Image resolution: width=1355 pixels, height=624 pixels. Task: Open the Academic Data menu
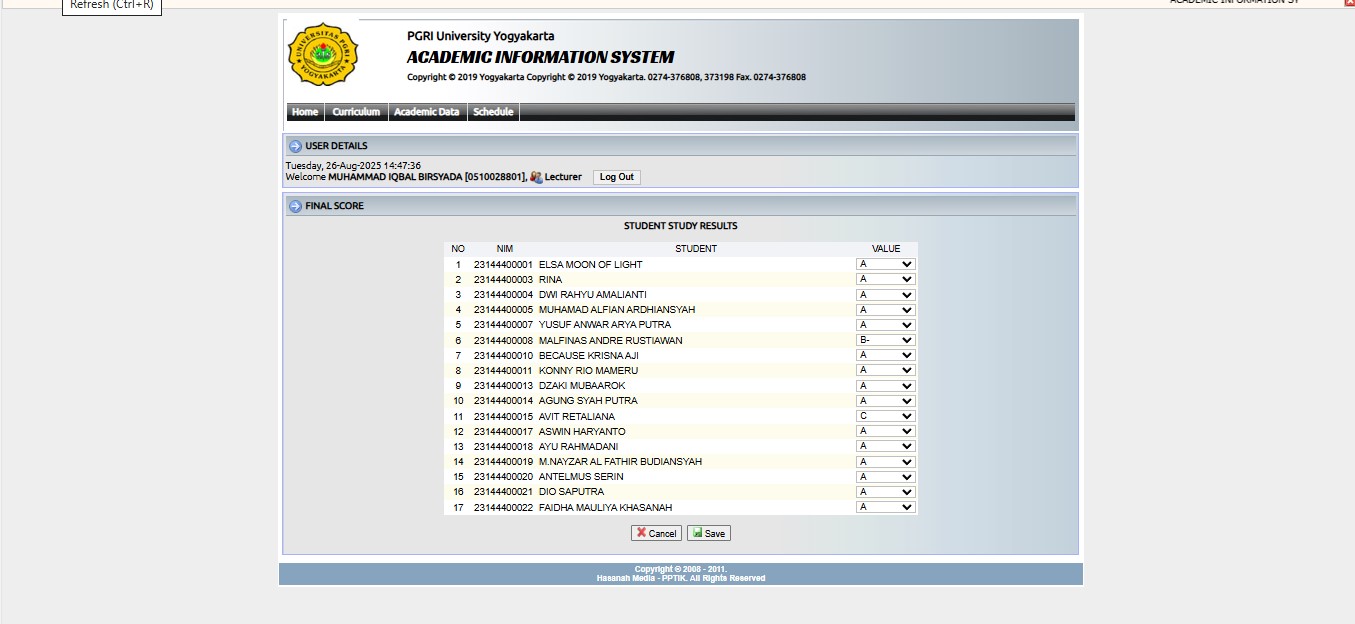426,112
